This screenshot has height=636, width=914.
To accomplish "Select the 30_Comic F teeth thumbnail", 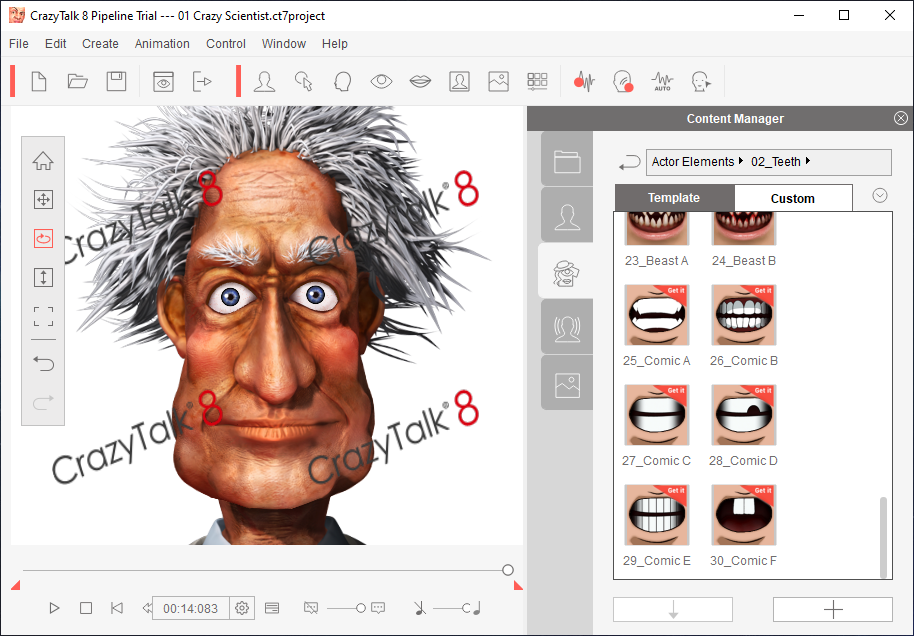I will click(744, 515).
